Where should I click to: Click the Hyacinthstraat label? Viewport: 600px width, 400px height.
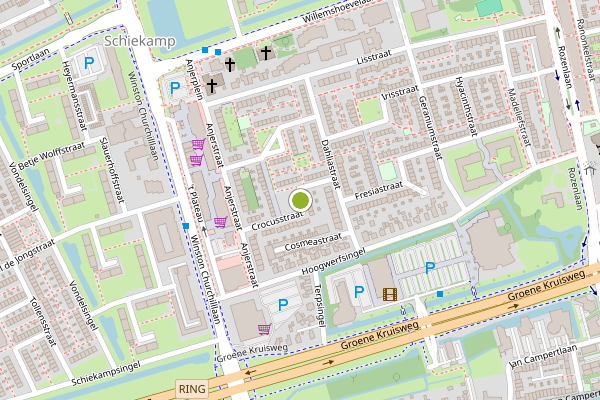pos(466,106)
